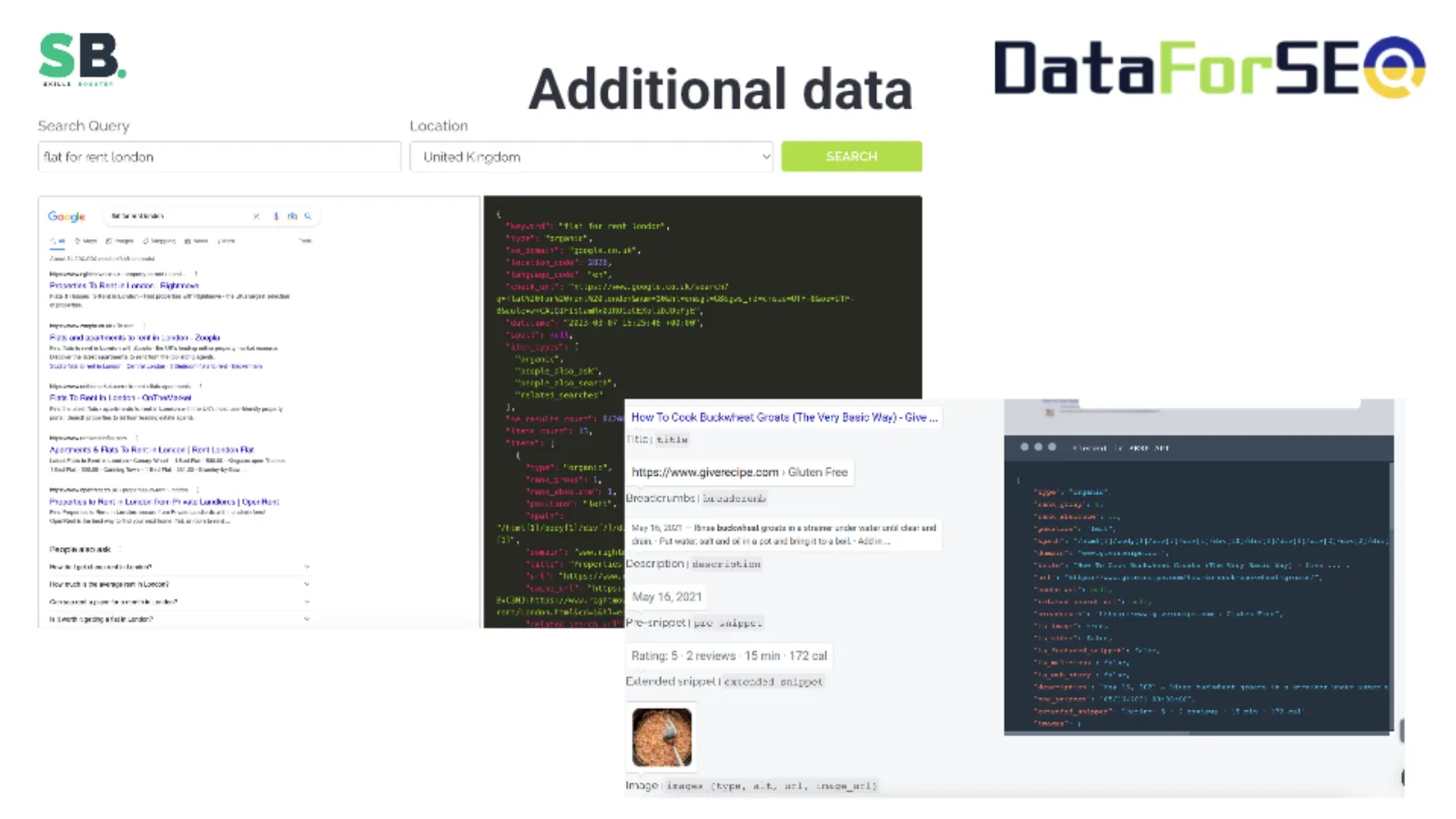Open the OpenRent 'Private Landlords' result link
Viewport: 1456px width, 819px height.
tap(165, 501)
